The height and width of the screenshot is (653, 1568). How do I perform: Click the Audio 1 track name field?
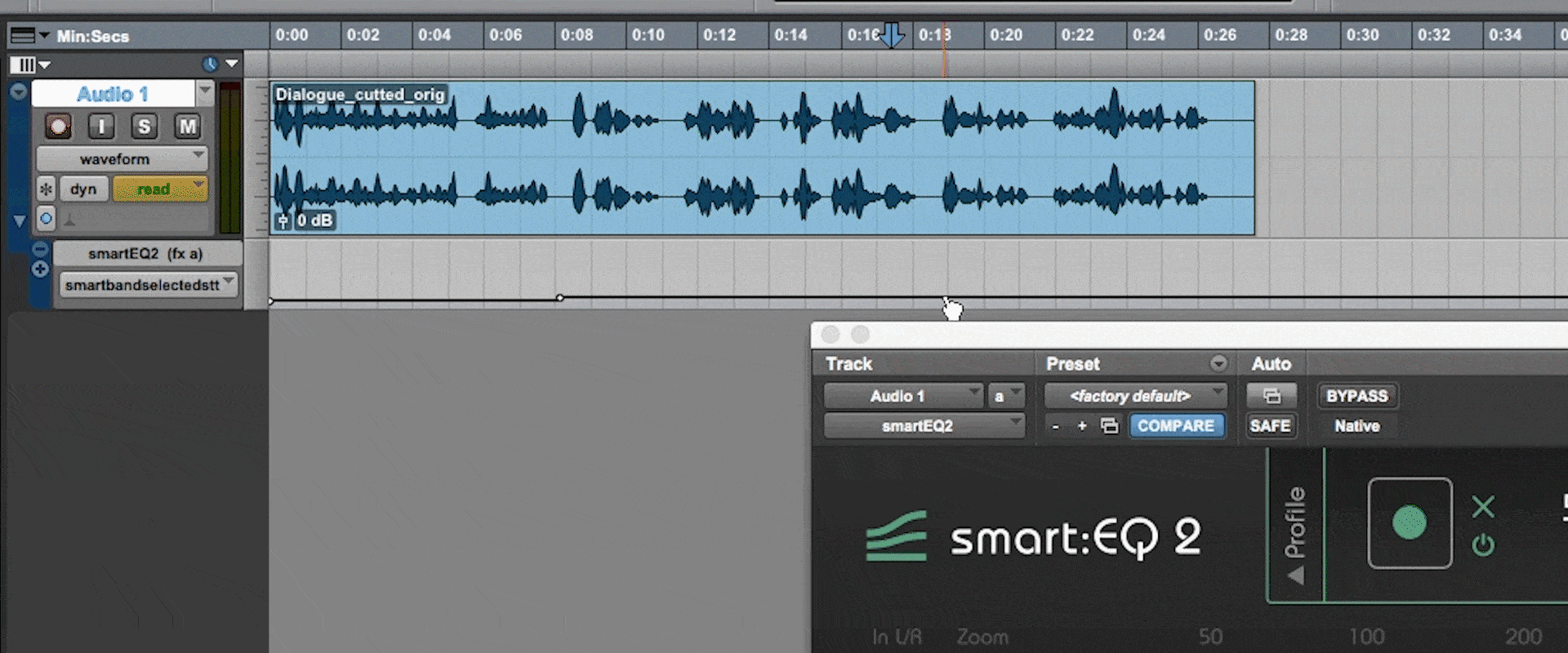[x=114, y=94]
